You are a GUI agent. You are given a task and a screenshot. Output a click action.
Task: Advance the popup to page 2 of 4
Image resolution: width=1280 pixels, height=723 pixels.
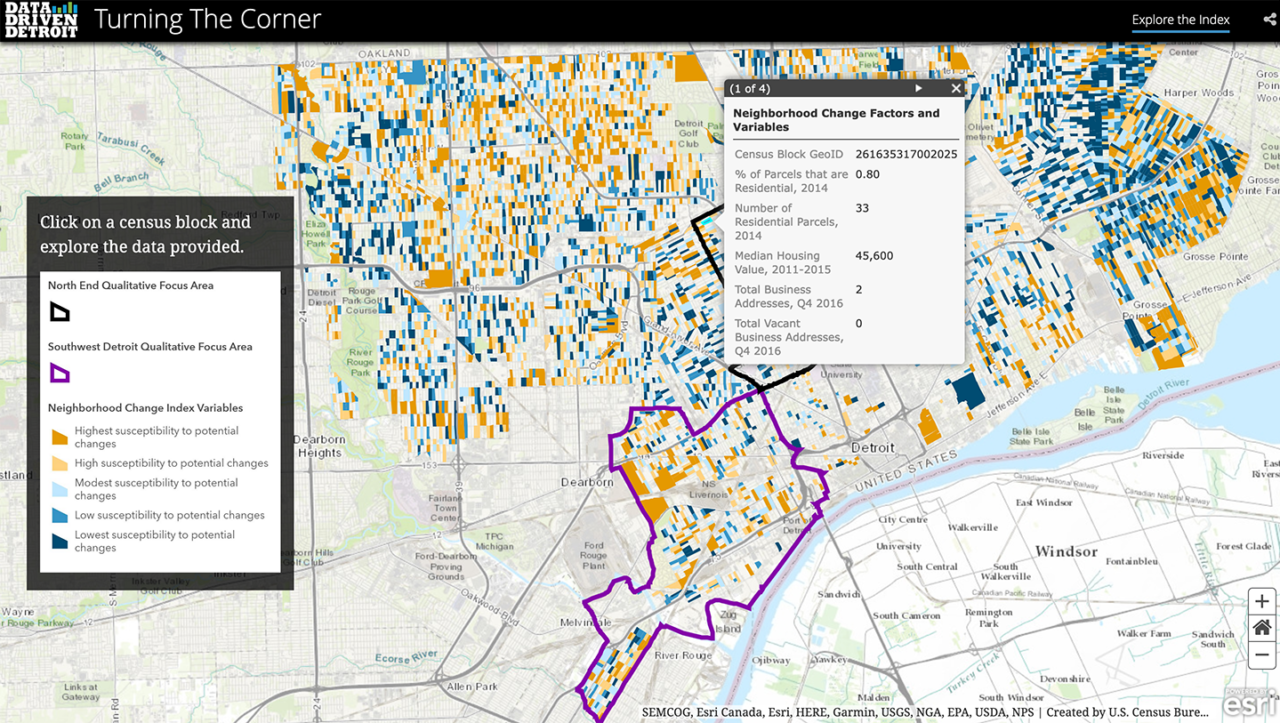918,88
